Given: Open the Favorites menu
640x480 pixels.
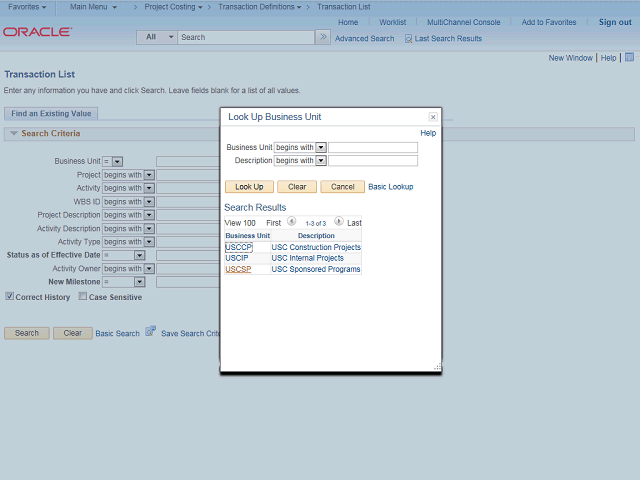Looking at the screenshot, I should pos(27,7).
